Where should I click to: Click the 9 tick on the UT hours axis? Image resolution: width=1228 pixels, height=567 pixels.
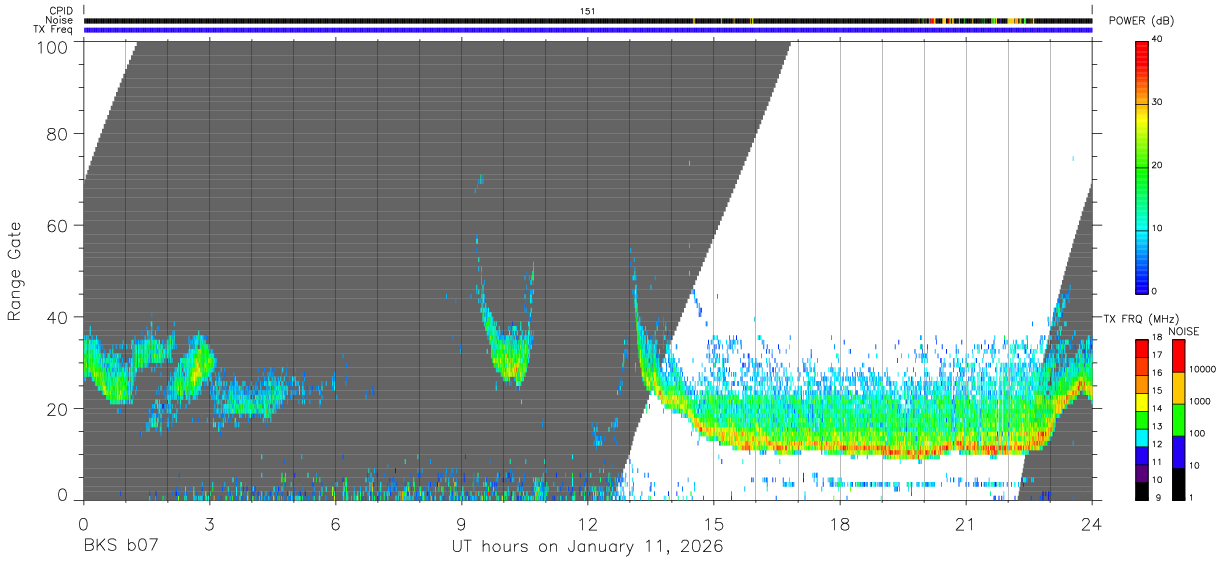[x=461, y=524]
